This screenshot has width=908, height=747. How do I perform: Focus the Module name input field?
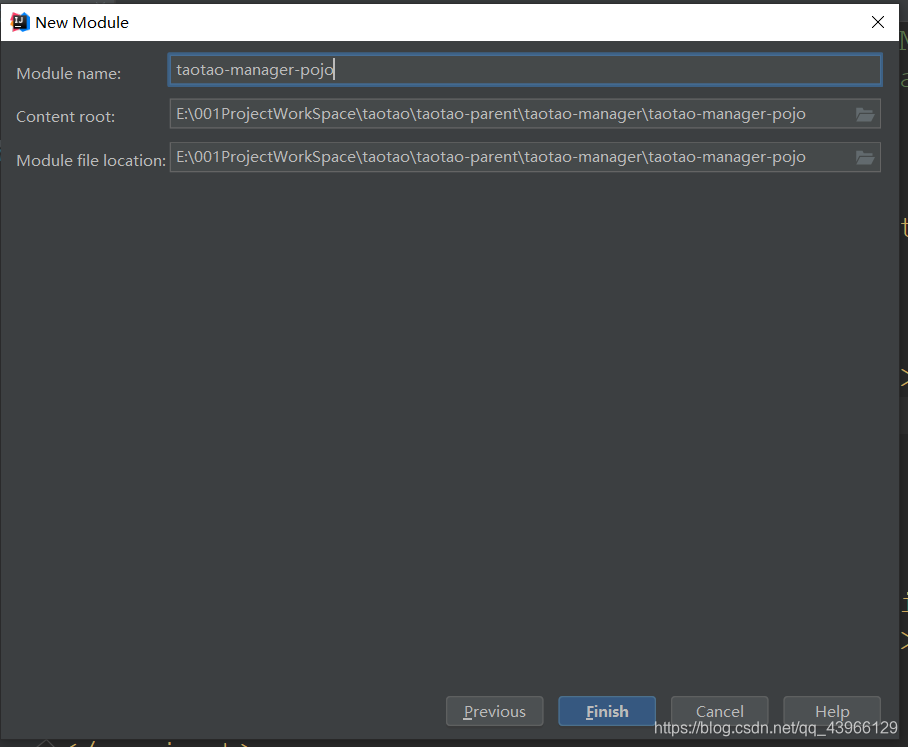click(525, 70)
